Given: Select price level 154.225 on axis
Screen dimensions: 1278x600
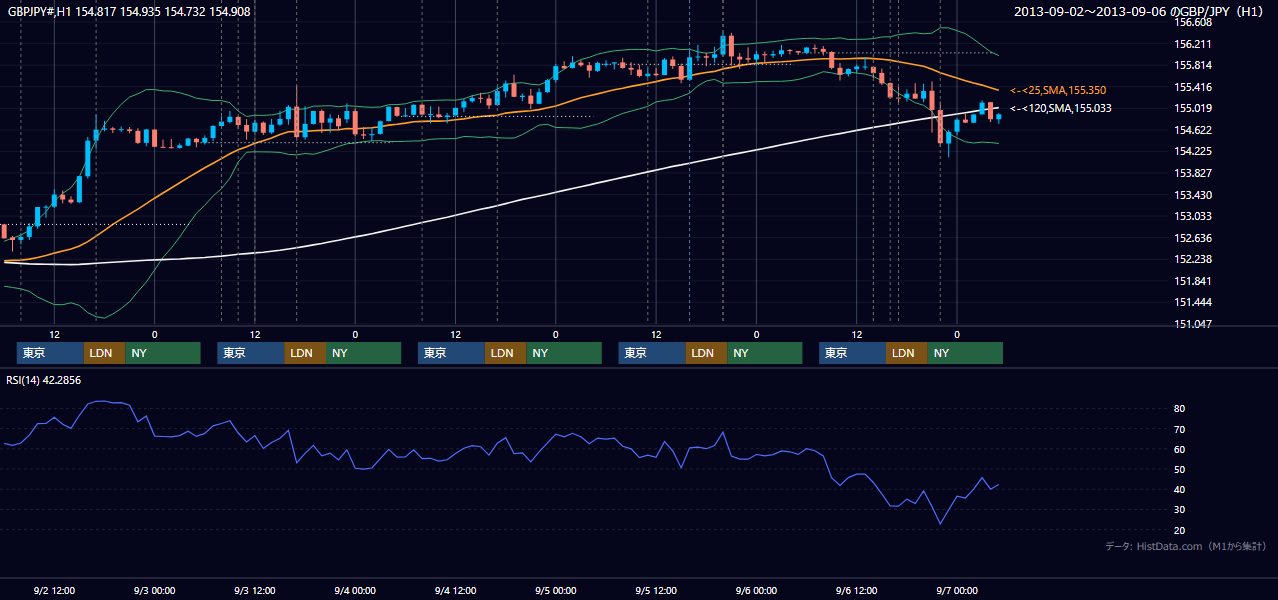Looking at the screenshot, I should 1194,152.
